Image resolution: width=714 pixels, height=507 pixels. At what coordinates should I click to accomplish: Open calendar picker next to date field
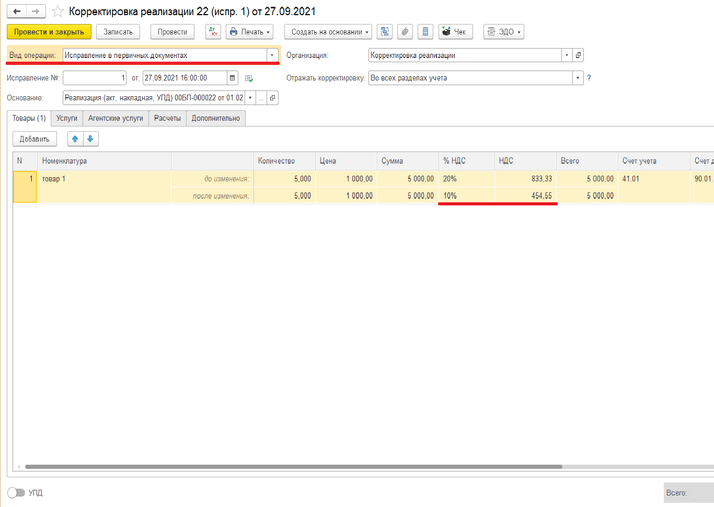click(233, 77)
